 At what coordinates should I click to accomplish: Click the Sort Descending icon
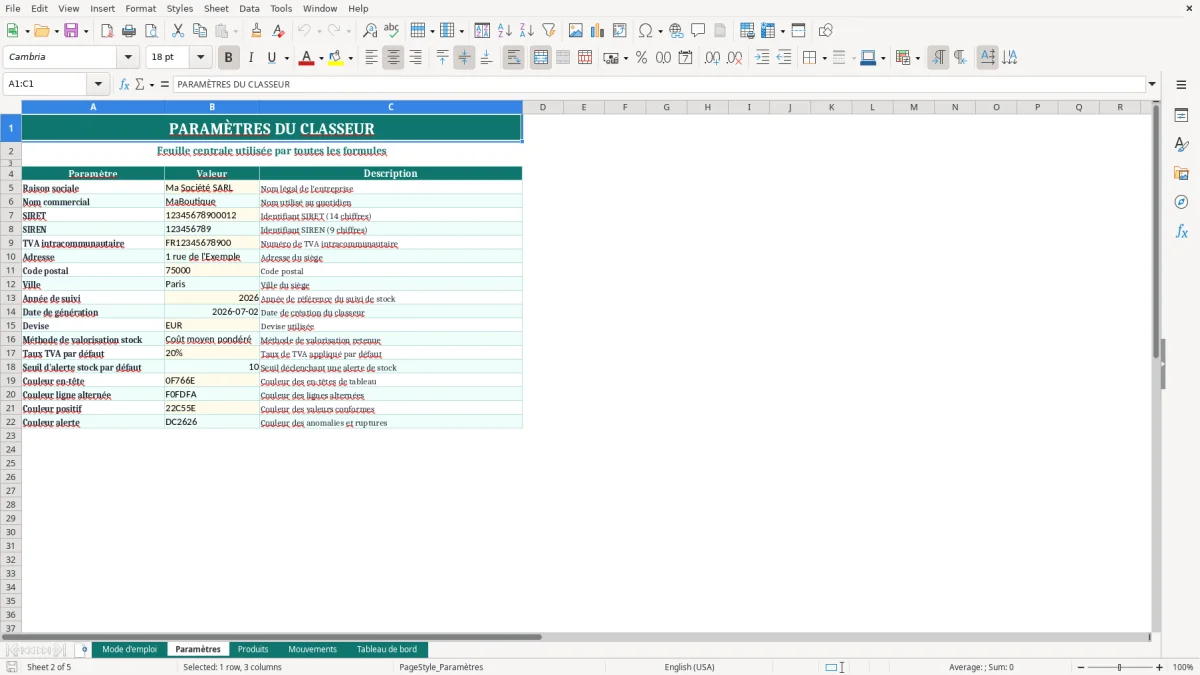point(527,31)
